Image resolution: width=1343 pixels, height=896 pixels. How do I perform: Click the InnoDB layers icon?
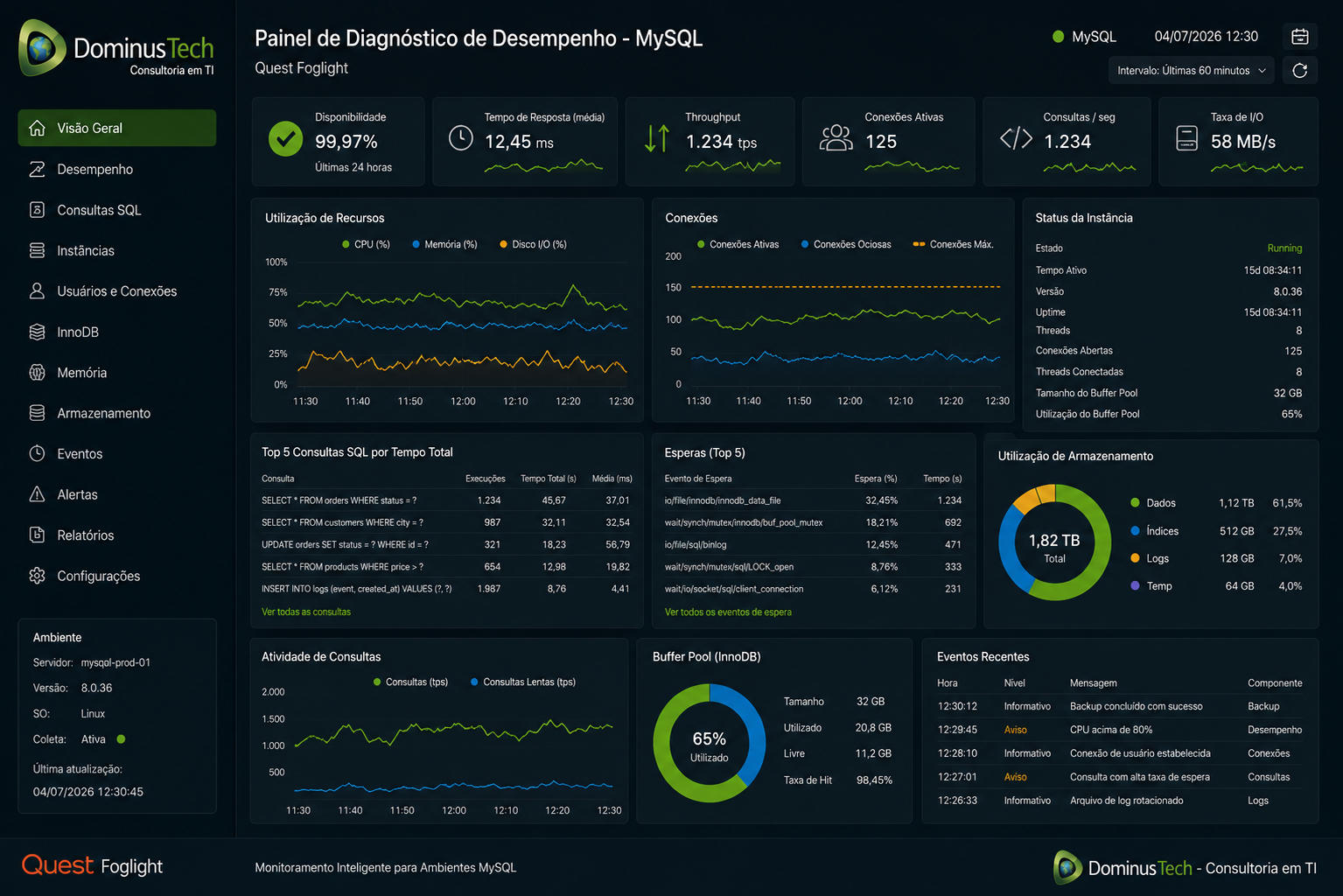(37, 332)
